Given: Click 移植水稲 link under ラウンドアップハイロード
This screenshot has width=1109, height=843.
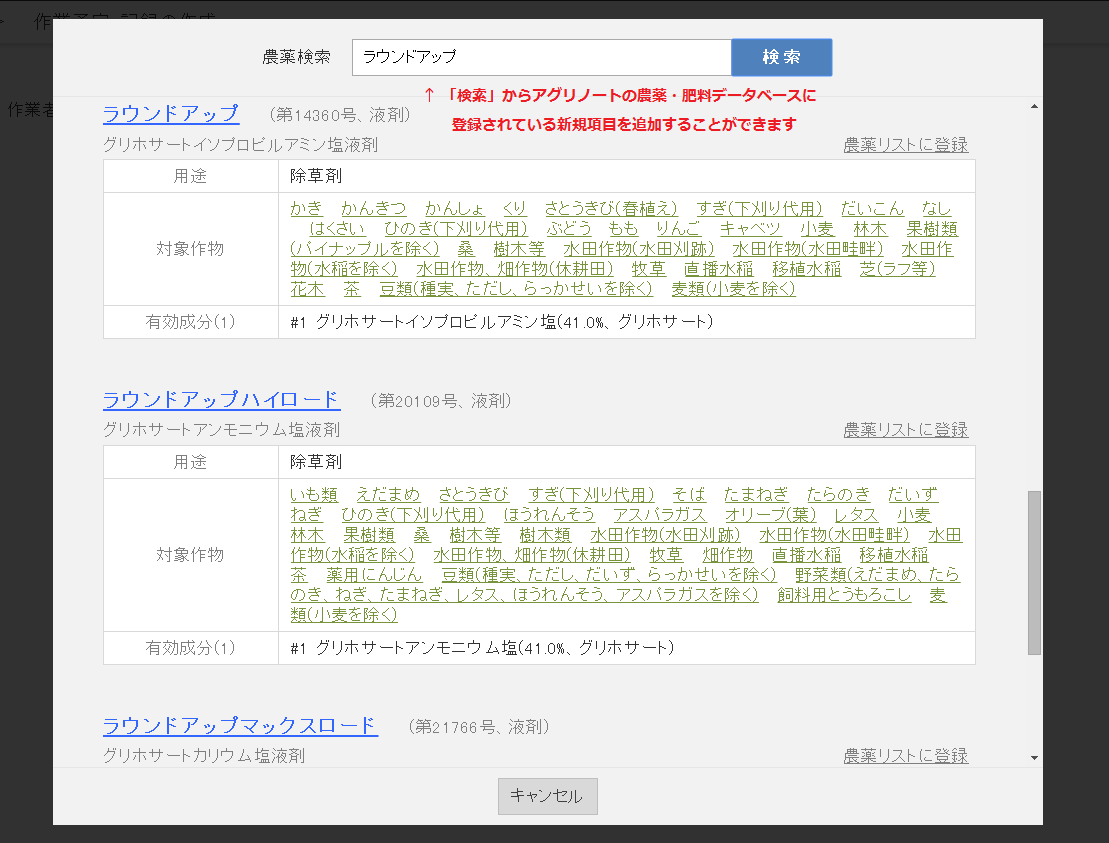Looking at the screenshot, I should pyautogui.click(x=894, y=555).
